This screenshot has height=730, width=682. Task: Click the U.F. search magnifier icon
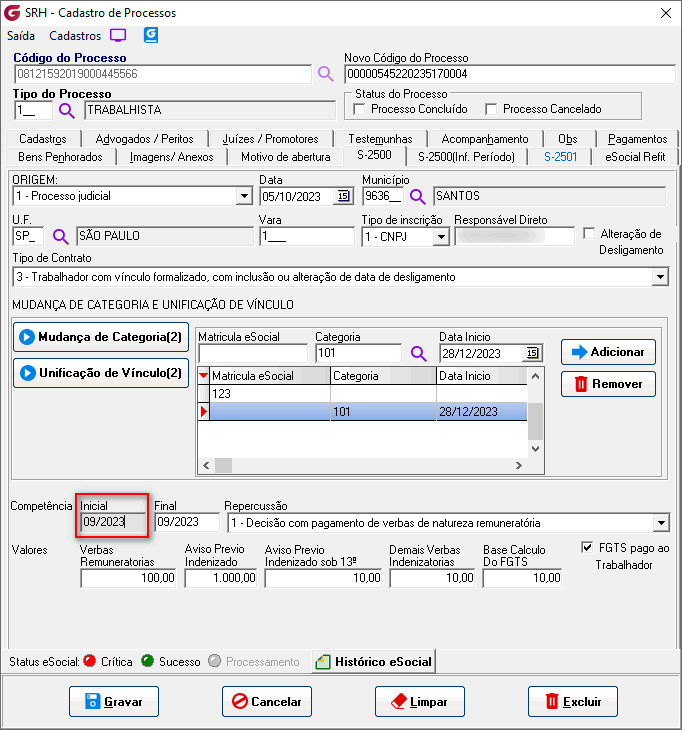point(61,236)
